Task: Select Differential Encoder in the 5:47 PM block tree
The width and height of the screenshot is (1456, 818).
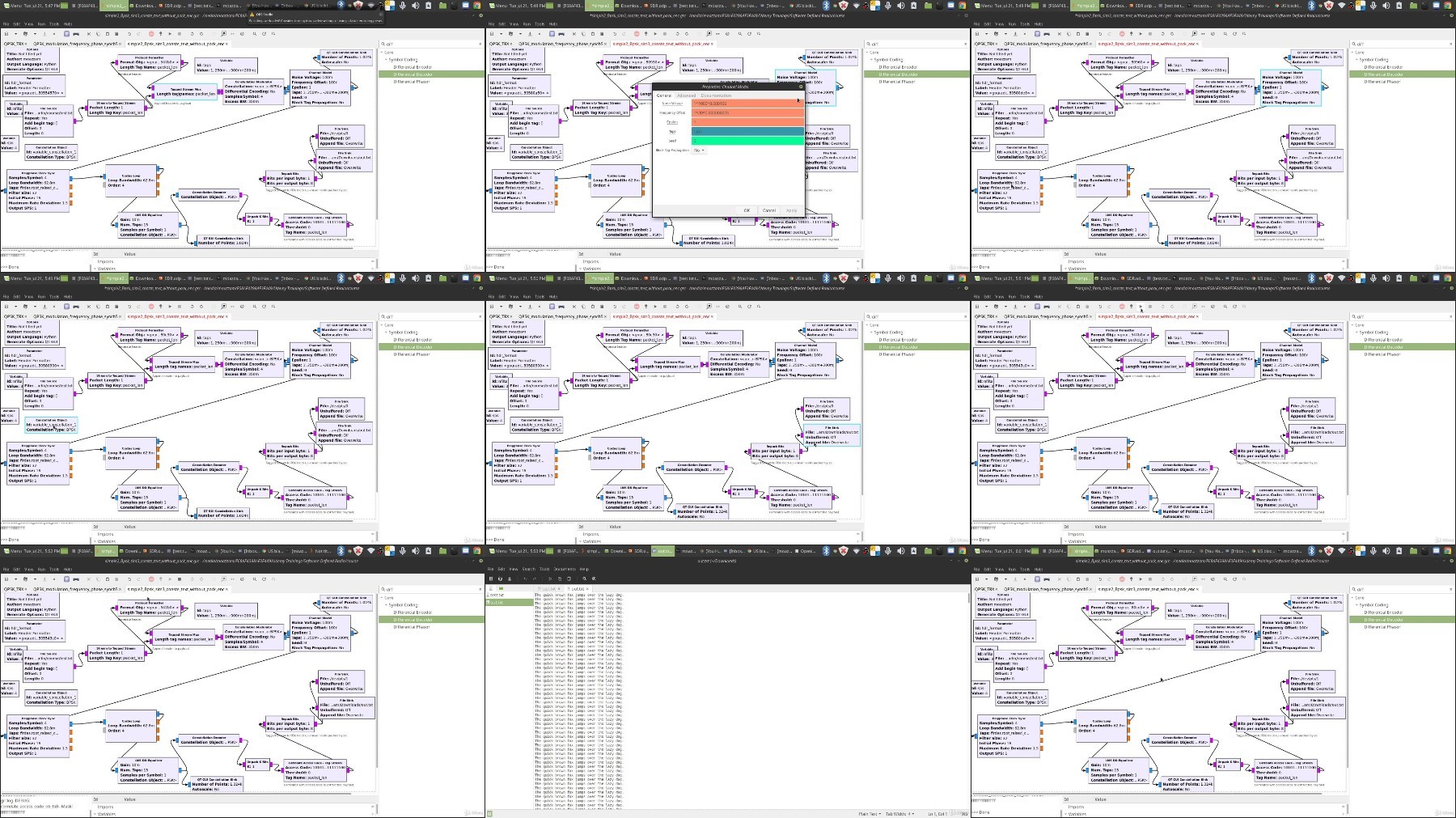Action: pyautogui.click(x=413, y=67)
